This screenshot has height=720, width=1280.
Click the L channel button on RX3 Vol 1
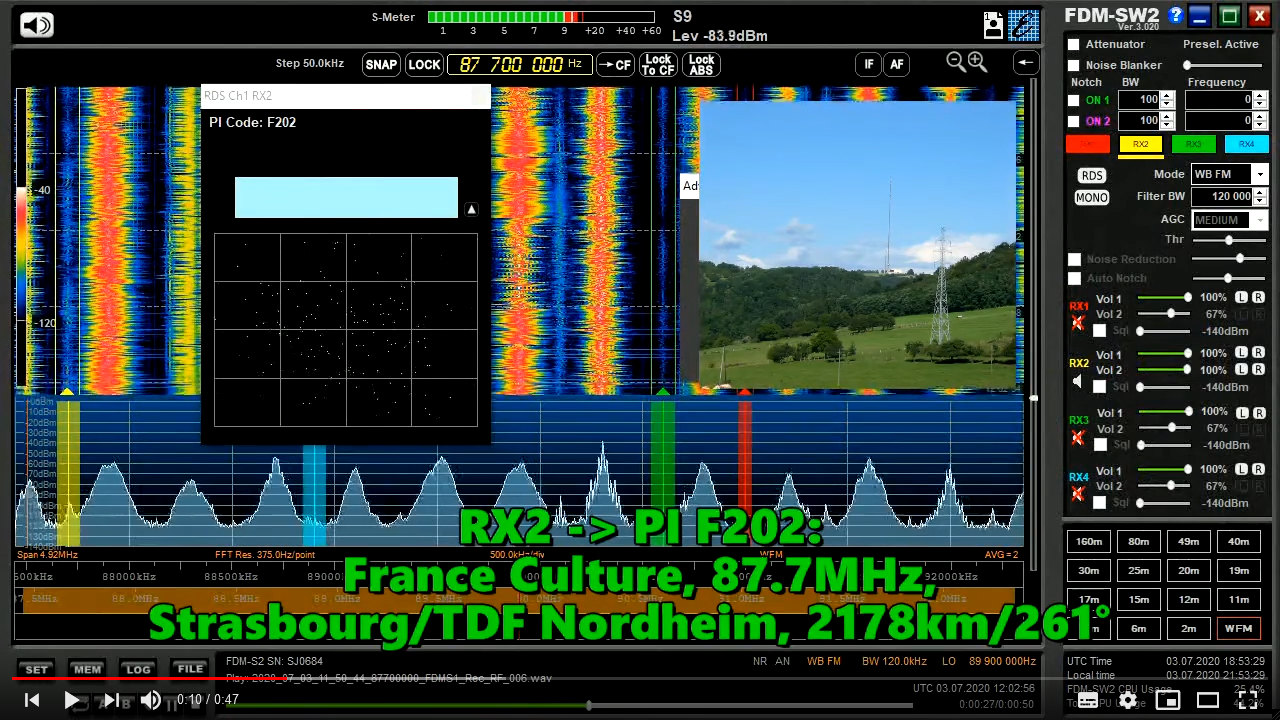tap(1241, 412)
